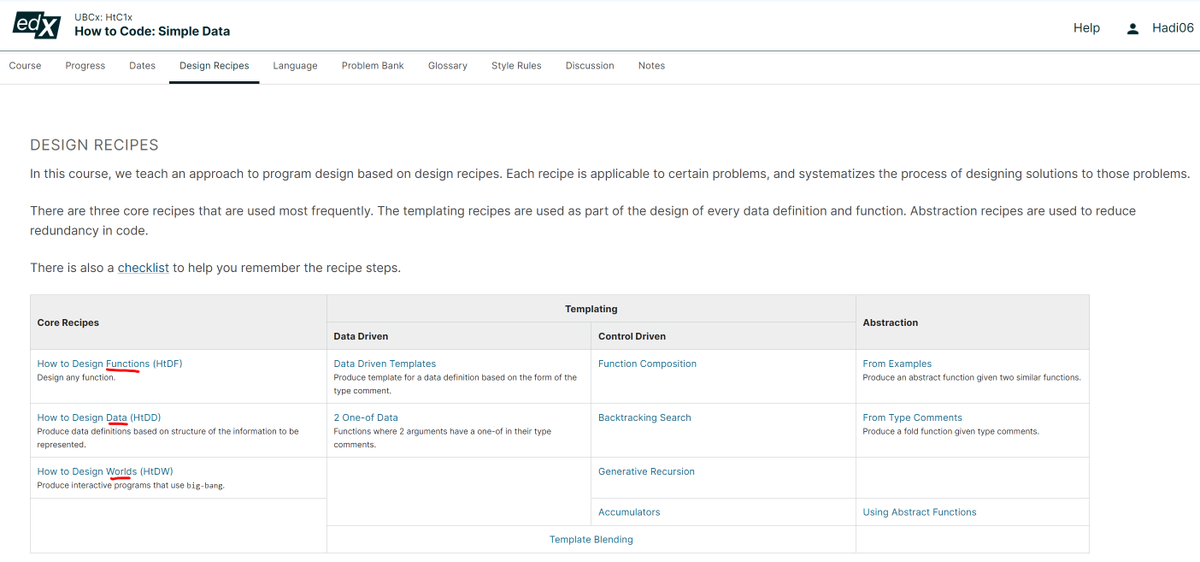Open How to Design Data (HtDD) link
Screen dimensions: 1200x562
99,418
